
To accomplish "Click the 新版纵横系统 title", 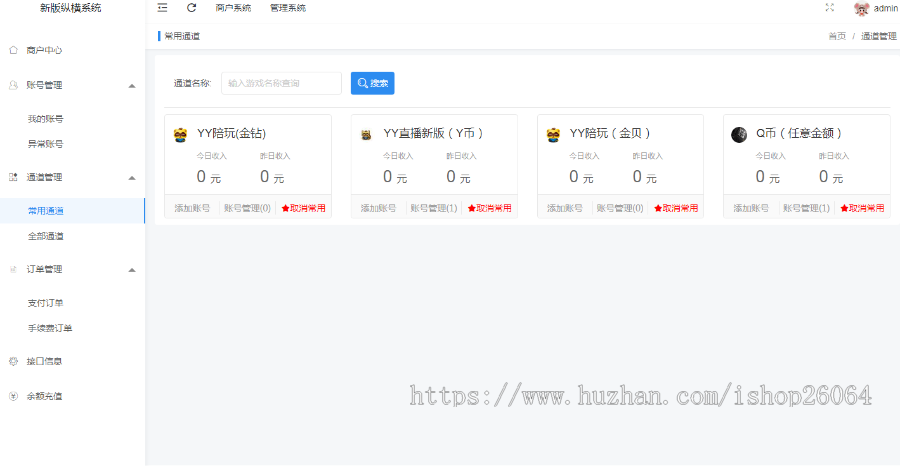I will pos(71,8).
